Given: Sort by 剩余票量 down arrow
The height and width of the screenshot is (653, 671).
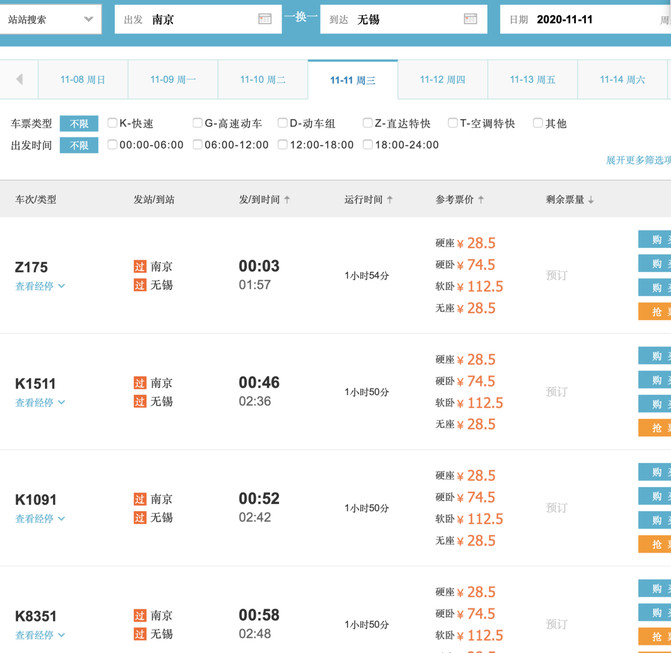Looking at the screenshot, I should point(591,199).
